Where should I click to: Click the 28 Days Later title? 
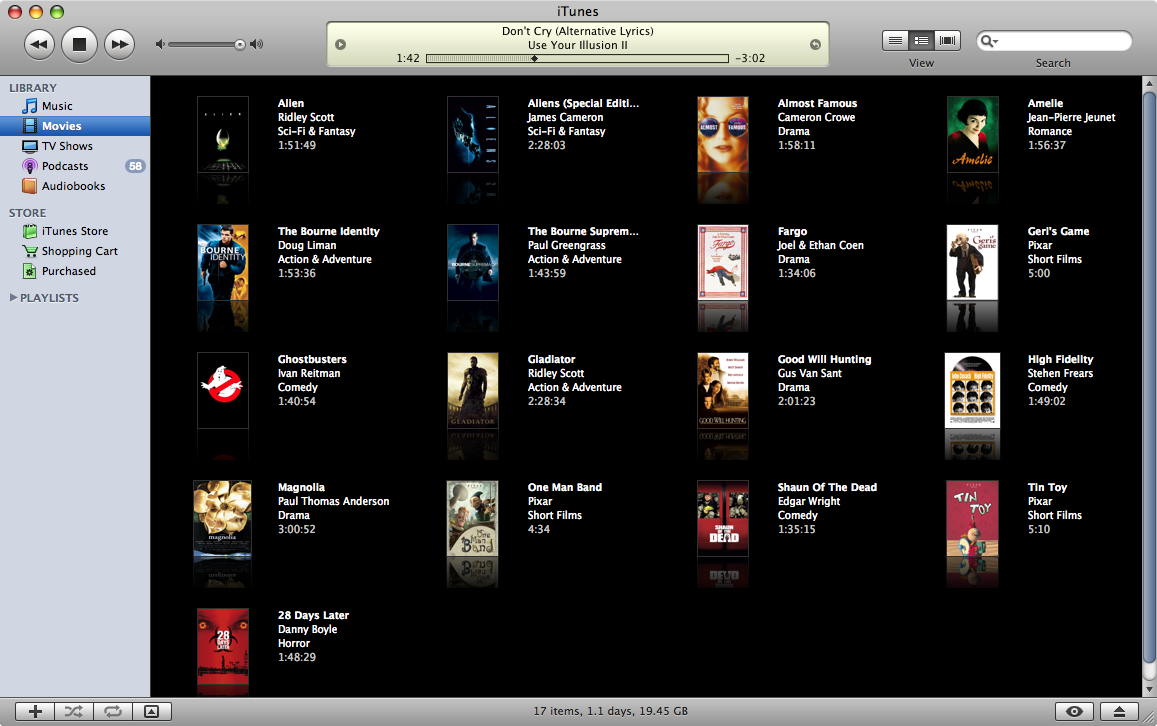point(314,615)
